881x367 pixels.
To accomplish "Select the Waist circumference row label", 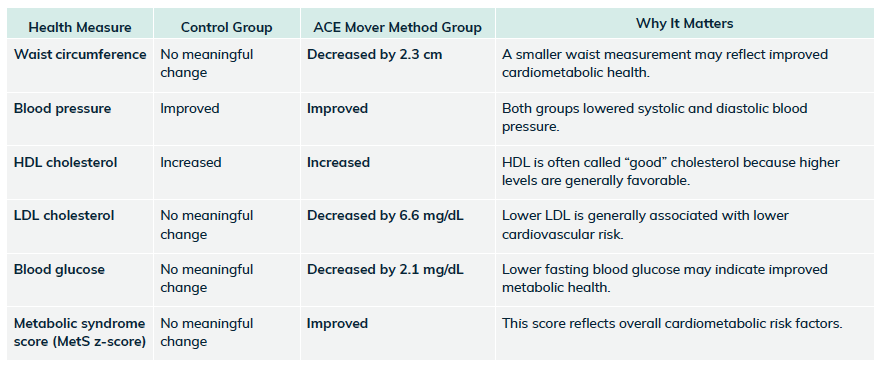I will [80, 55].
